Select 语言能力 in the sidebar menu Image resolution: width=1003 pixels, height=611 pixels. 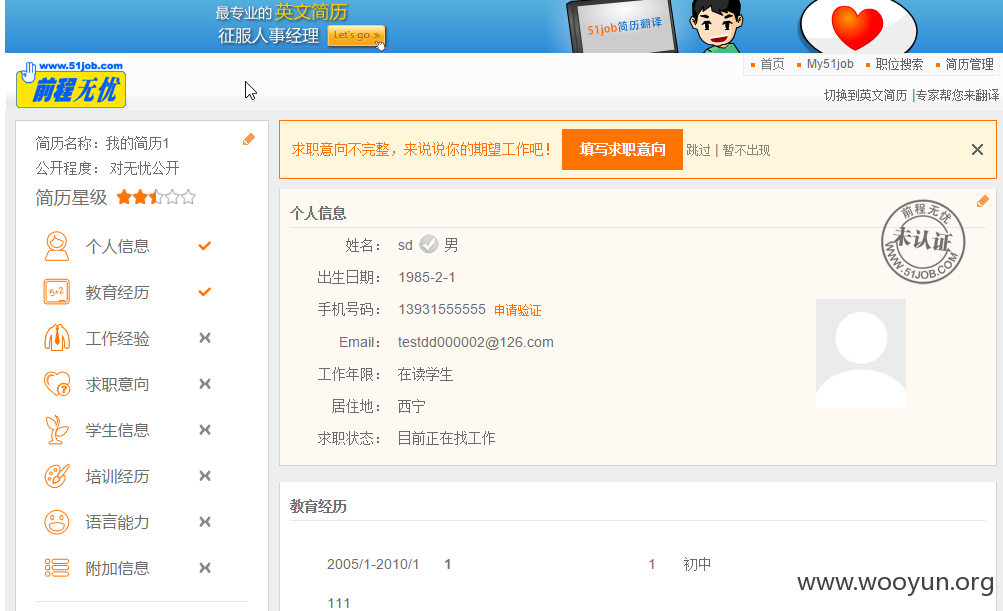(117, 523)
